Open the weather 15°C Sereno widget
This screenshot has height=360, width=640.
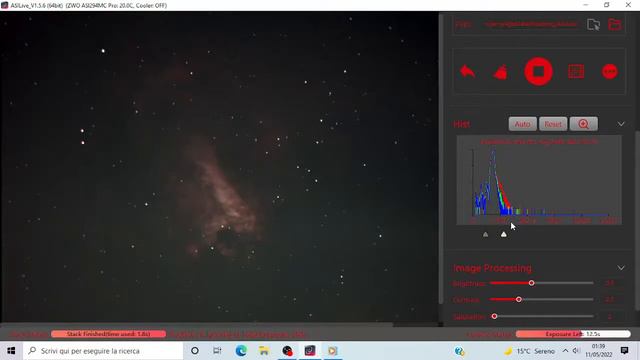(529, 351)
